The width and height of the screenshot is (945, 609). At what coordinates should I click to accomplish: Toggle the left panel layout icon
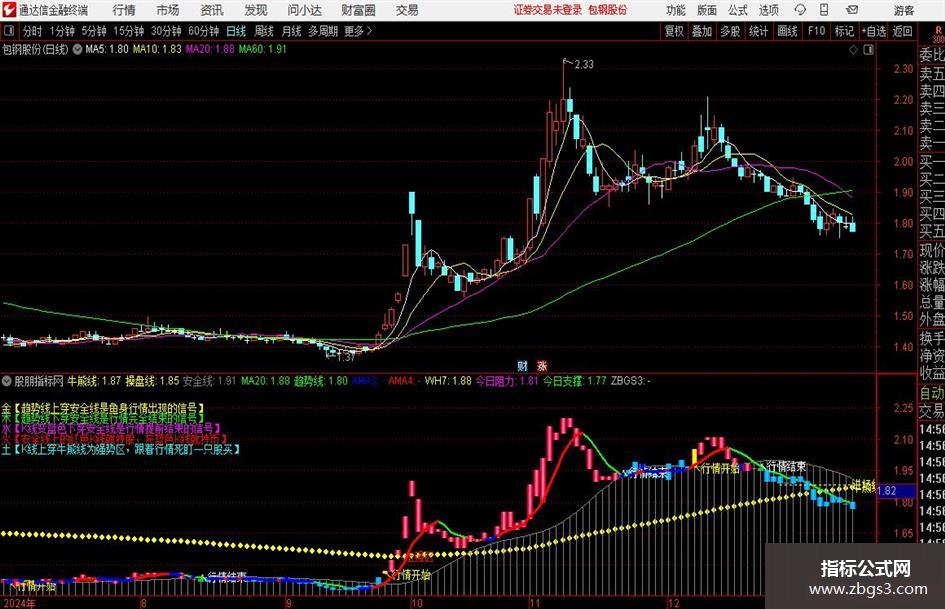point(8,31)
